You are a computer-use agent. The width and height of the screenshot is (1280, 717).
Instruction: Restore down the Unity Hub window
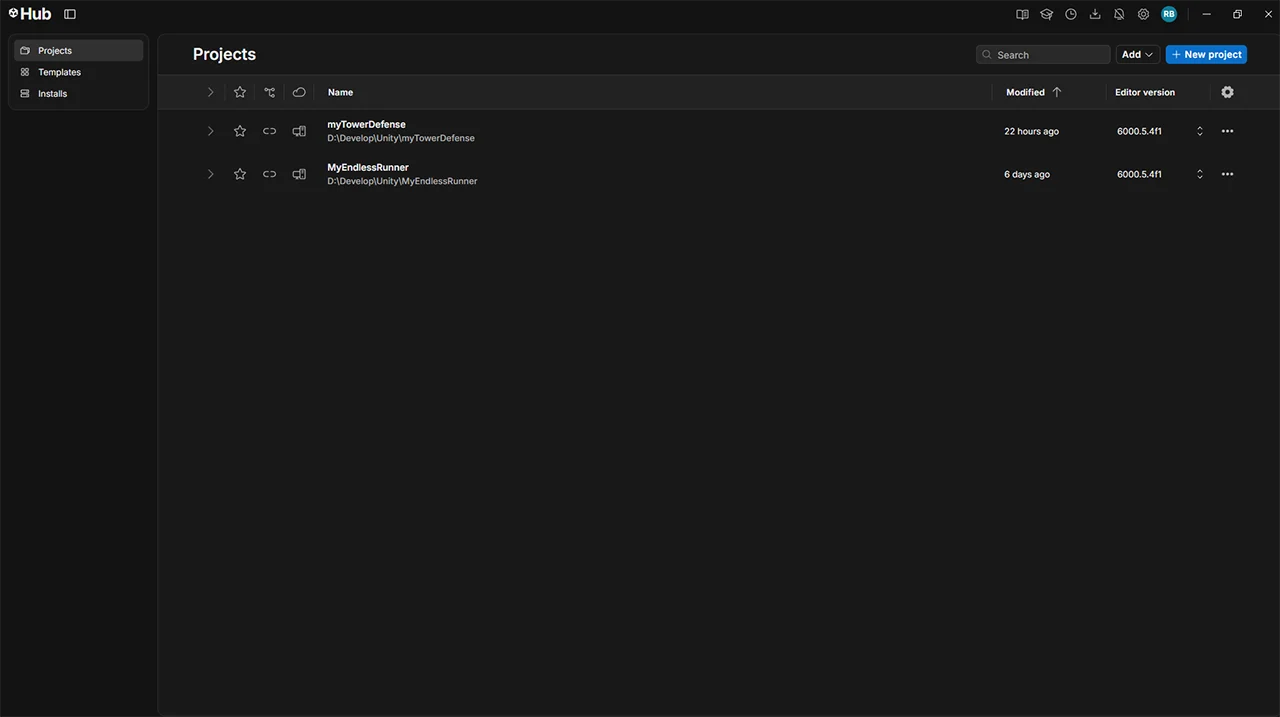pos(1237,14)
